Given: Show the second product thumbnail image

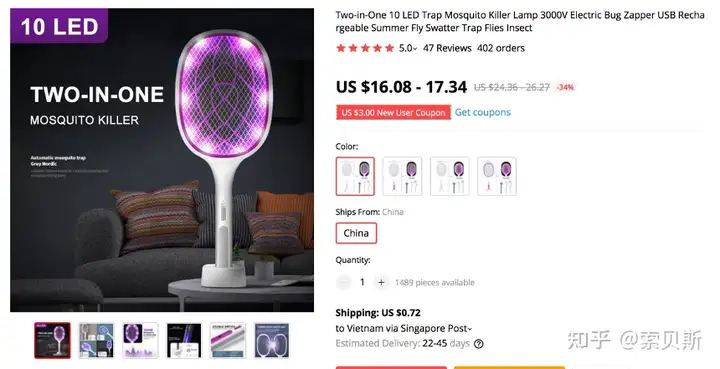Looking at the screenshot, I should tap(96, 340).
